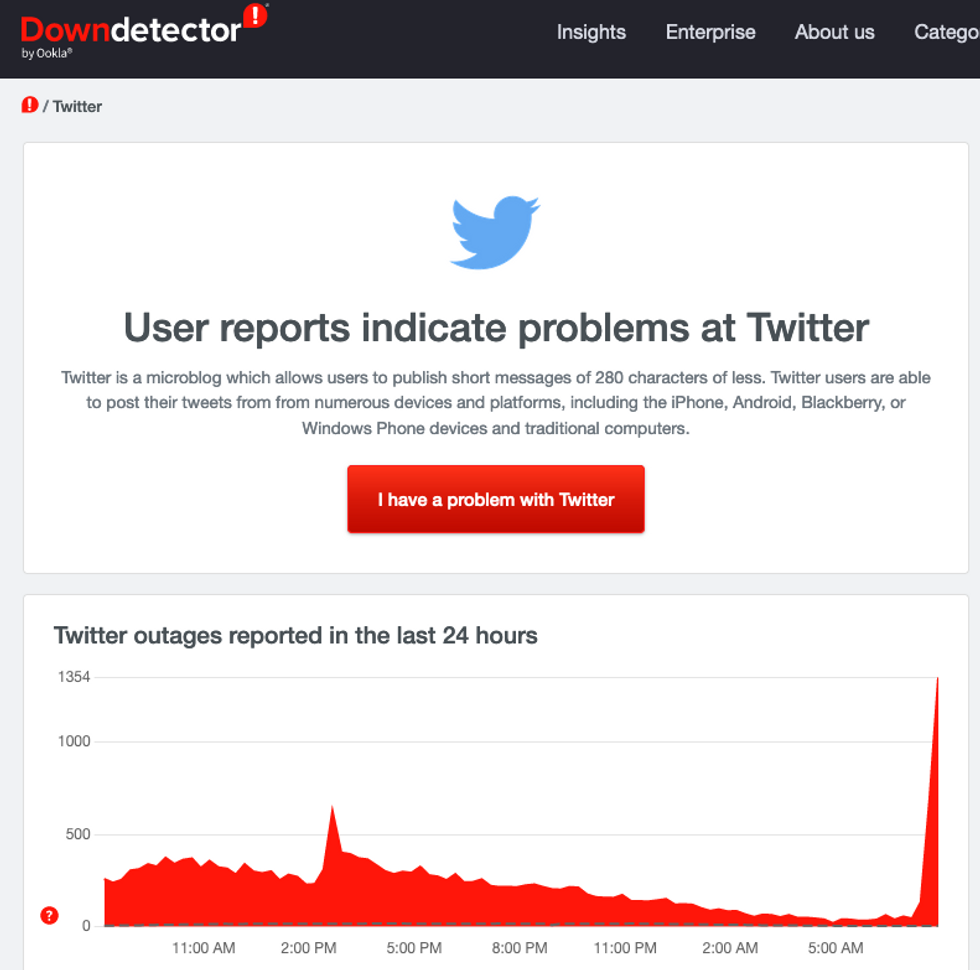
Task: Click the Downdetector logo
Action: (x=144, y=31)
